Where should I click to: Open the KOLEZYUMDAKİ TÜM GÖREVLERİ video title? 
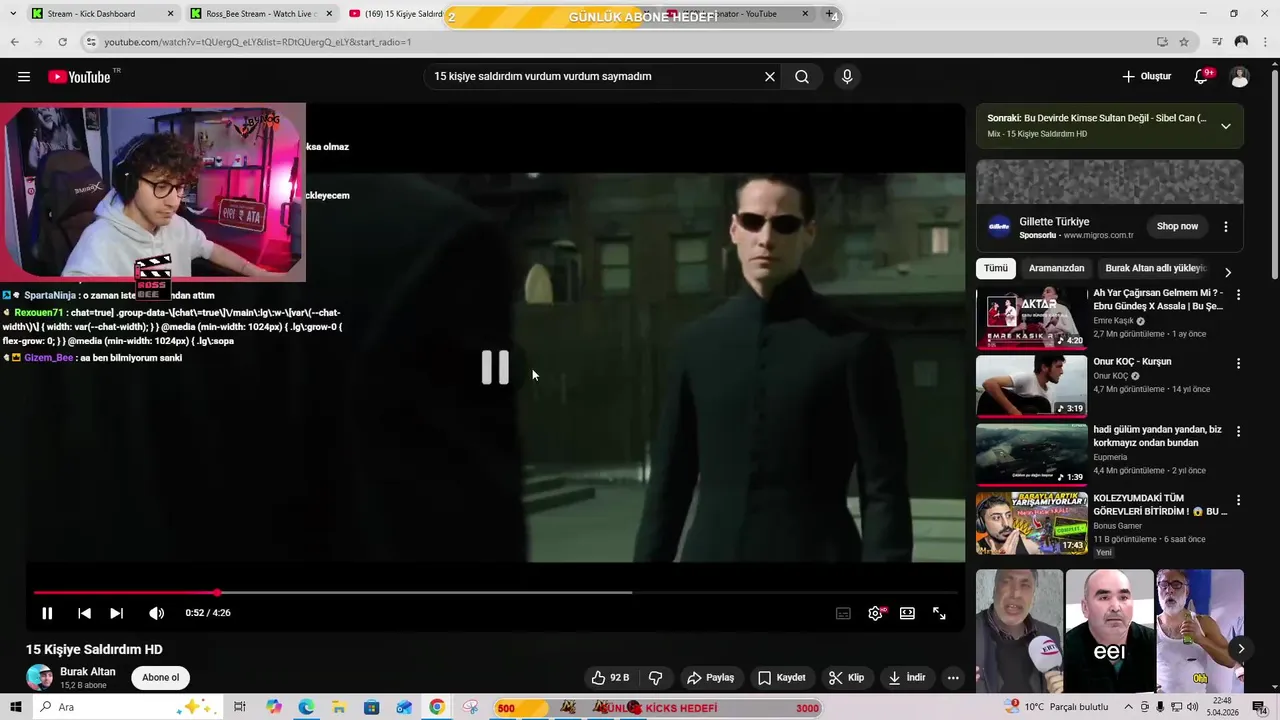[1160, 505]
